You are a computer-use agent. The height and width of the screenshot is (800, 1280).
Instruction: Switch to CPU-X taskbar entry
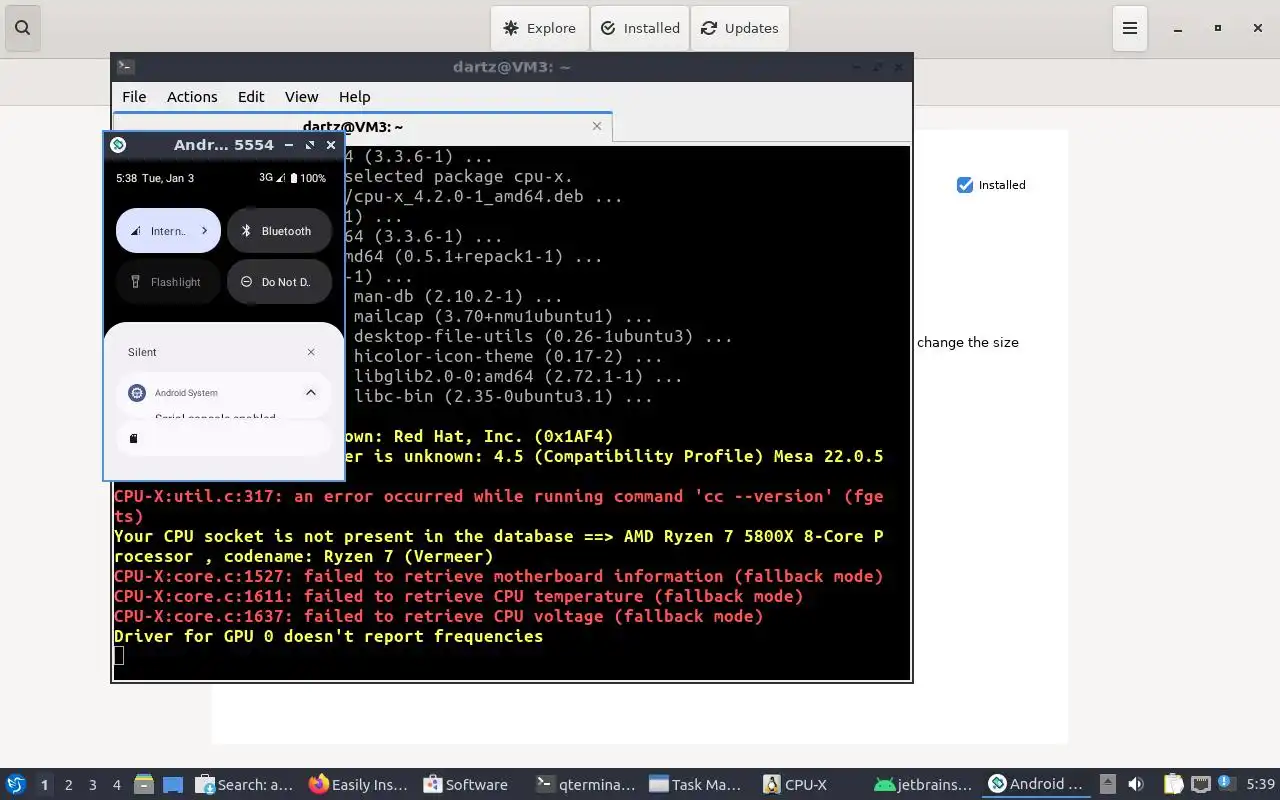pos(811,784)
